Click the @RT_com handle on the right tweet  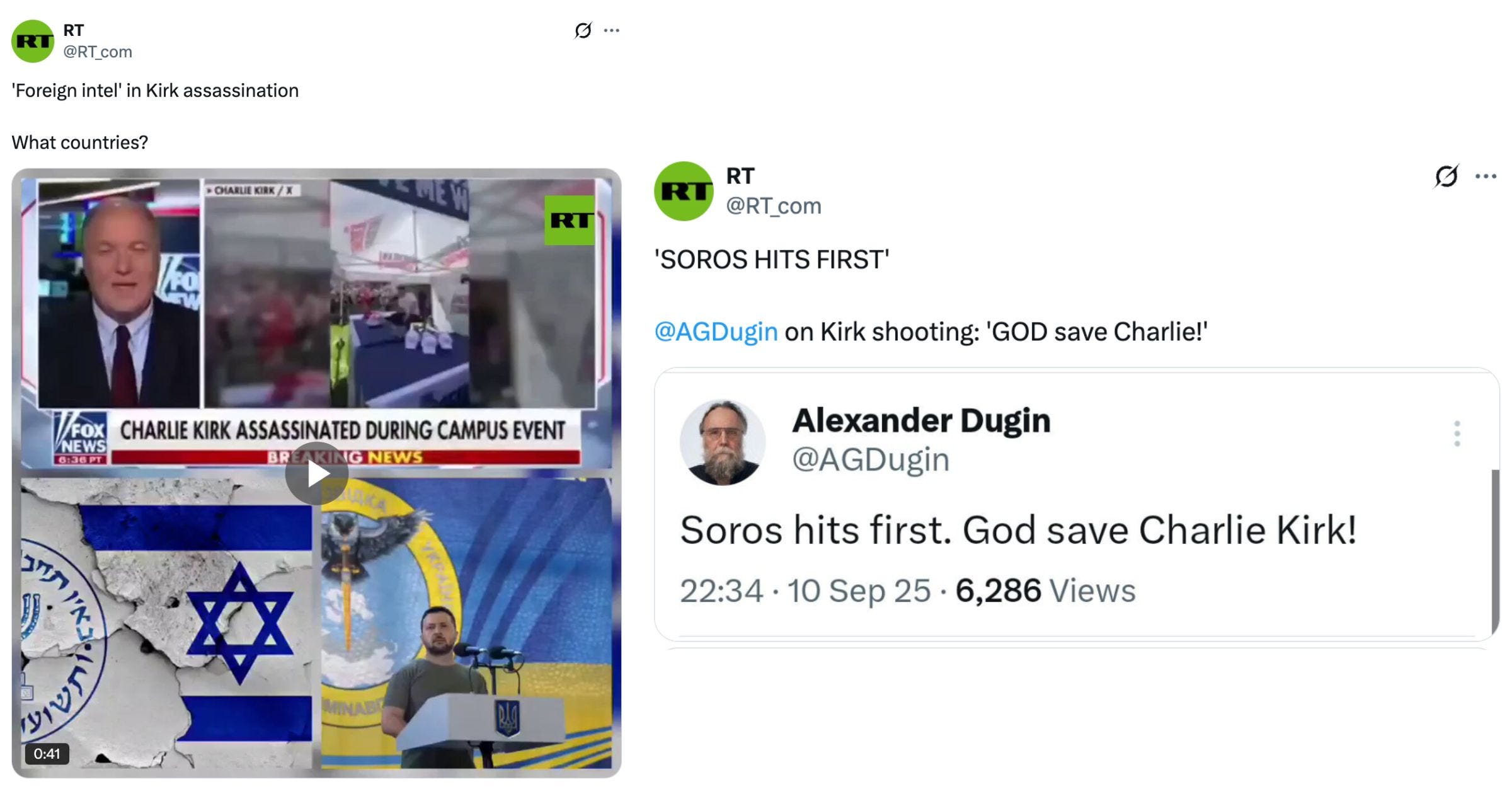click(774, 206)
